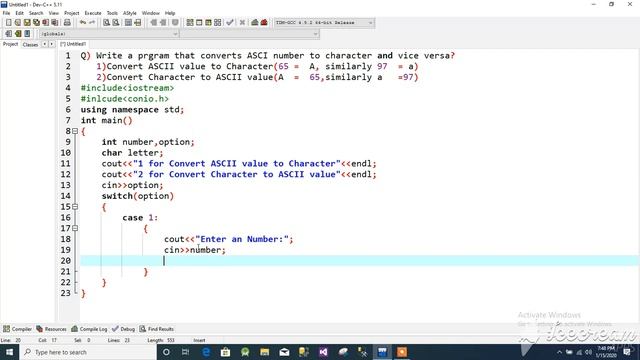Click the Insert mode status bar indicator
This screenshot has height=360, width=640.
(199, 340)
